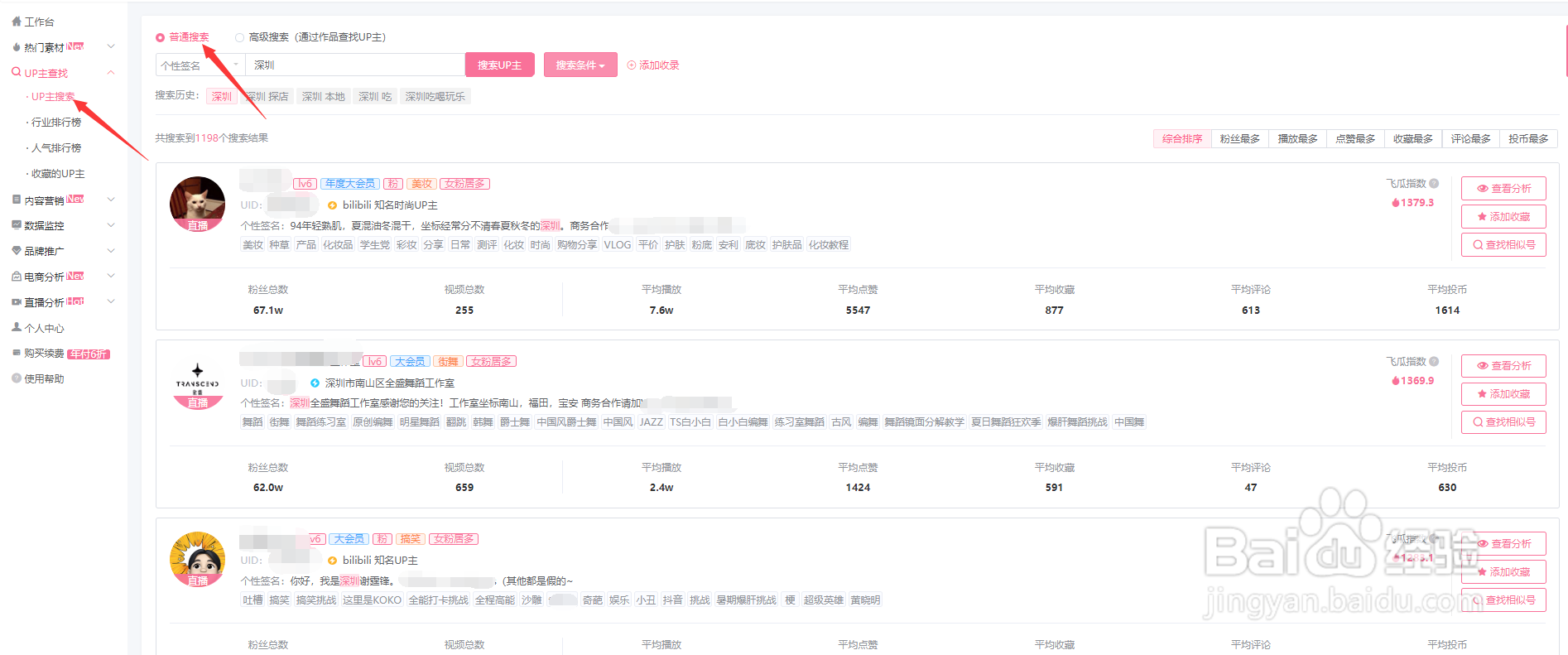Click the 个人中心 user icon
The image size is (1568, 655).
[17, 328]
